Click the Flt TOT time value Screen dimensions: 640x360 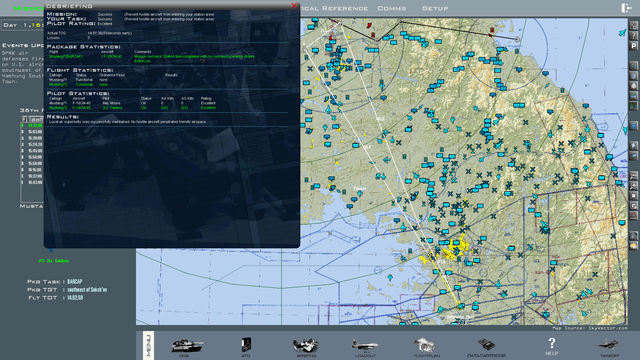pos(75,298)
